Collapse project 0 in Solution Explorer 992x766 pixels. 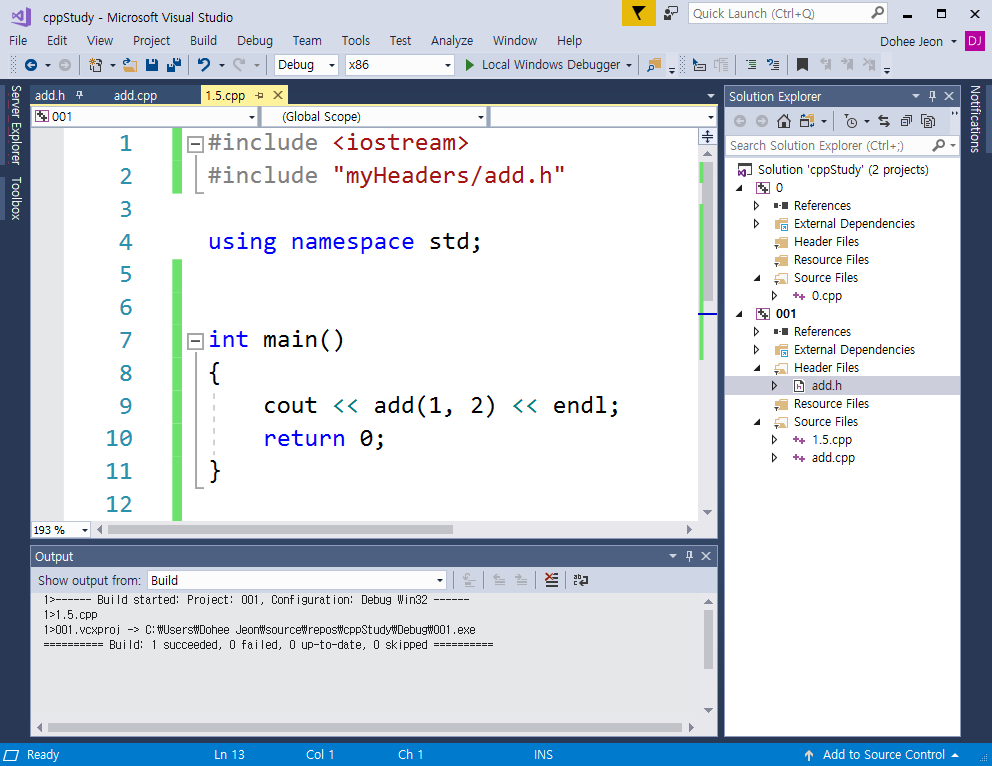pos(740,188)
